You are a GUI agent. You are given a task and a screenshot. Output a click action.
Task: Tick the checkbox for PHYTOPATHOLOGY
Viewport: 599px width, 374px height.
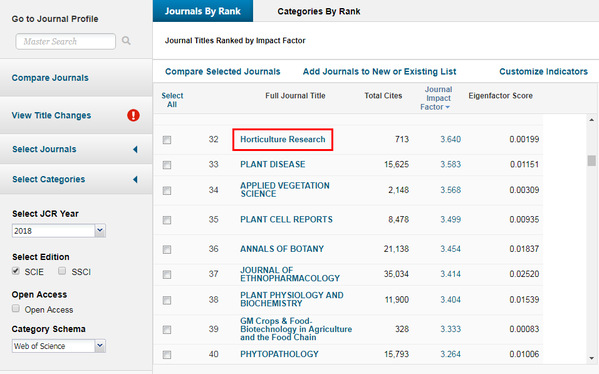pos(167,355)
